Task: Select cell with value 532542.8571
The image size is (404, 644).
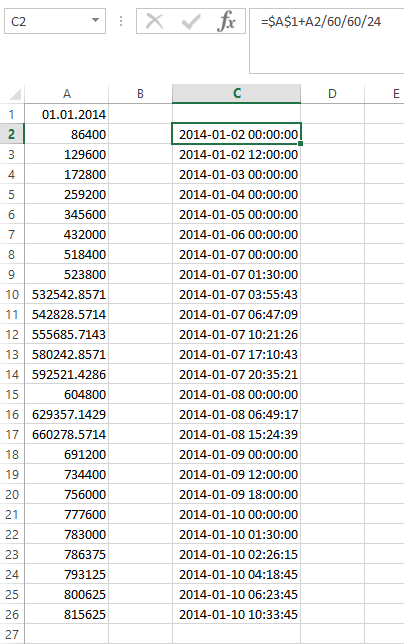Action: (x=67, y=294)
